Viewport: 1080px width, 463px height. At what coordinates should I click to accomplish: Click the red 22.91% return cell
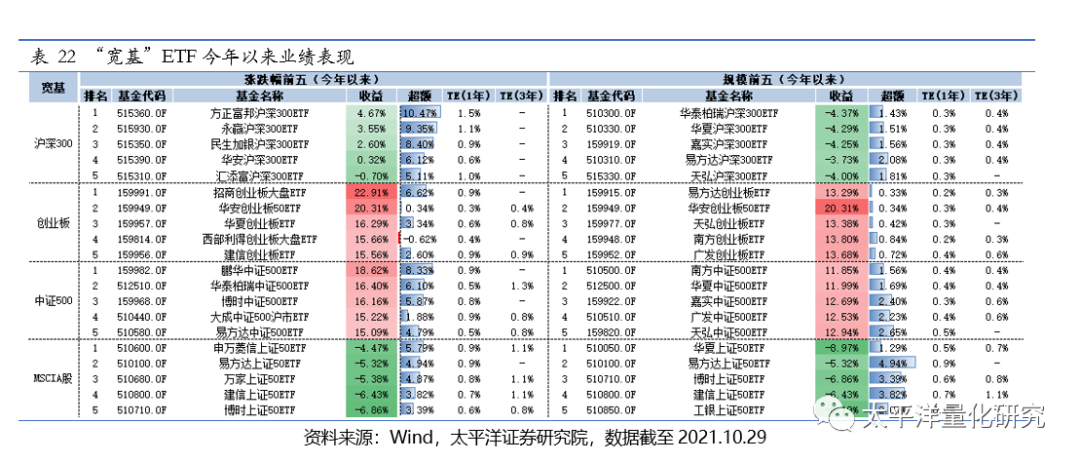point(372,192)
